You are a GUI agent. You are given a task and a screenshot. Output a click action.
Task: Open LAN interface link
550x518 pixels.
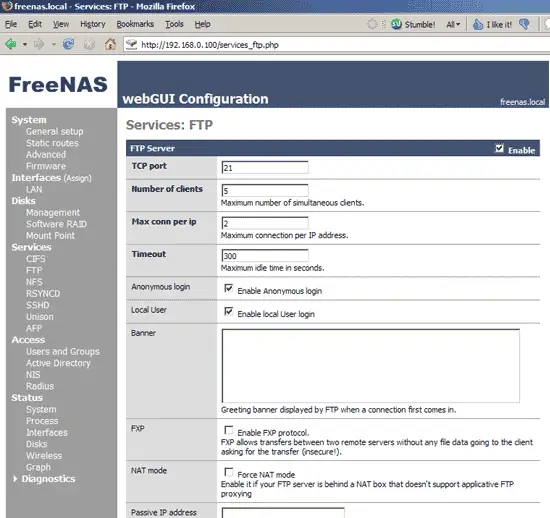(x=34, y=189)
